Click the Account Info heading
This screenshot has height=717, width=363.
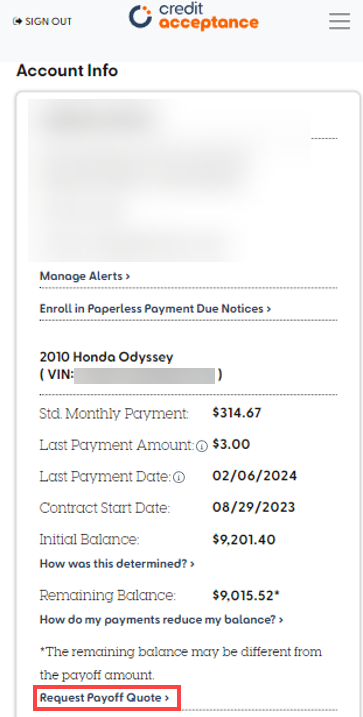pyautogui.click(x=67, y=71)
